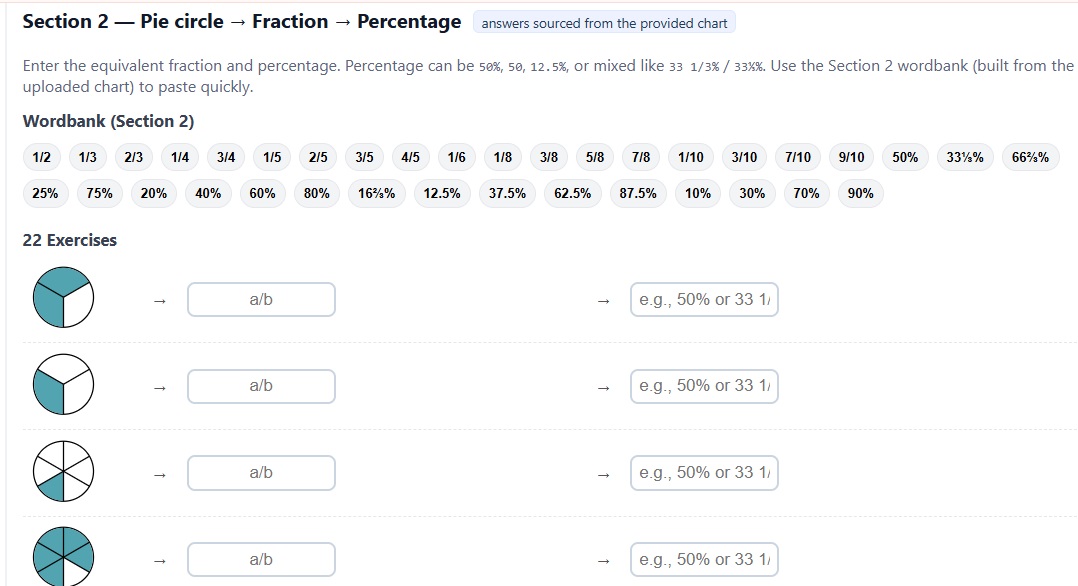Viewport: 1078px width, 586px height.
Task: Click the third row percentage field
Action: click(704, 473)
